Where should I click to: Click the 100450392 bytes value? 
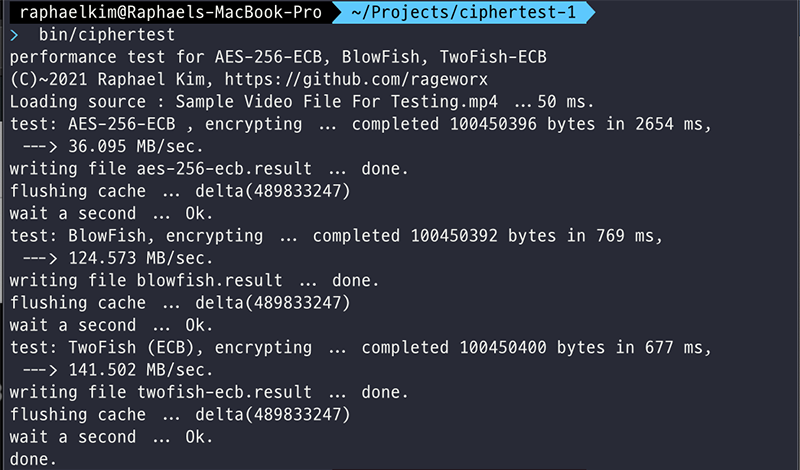pyautogui.click(x=483, y=236)
